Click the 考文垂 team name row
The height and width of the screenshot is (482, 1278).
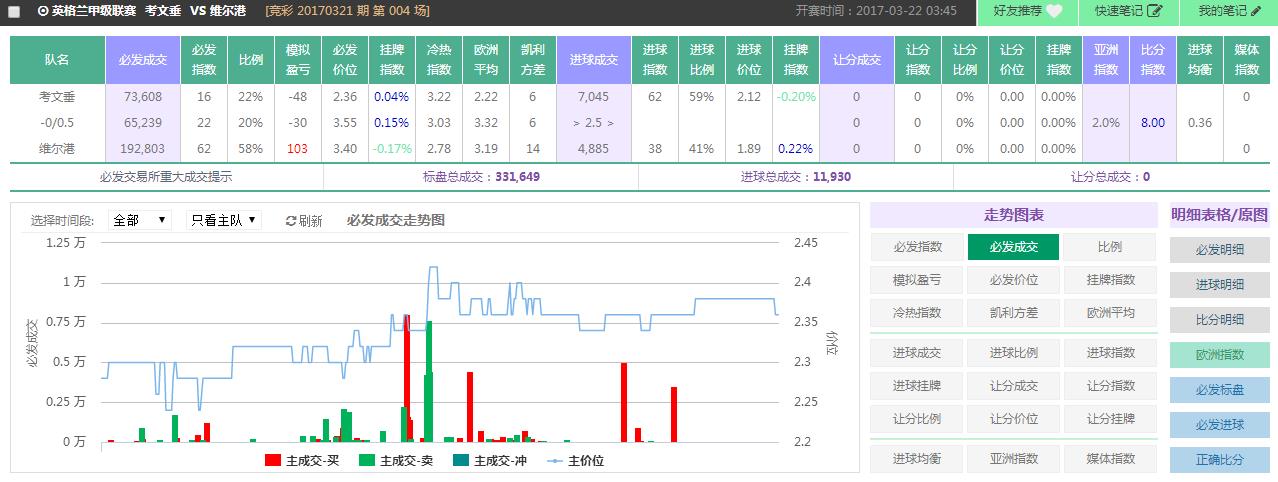pos(57,97)
